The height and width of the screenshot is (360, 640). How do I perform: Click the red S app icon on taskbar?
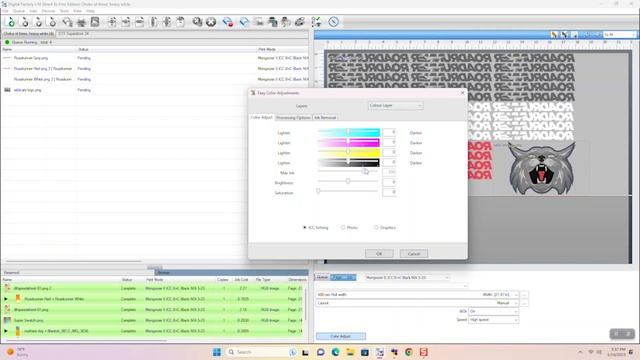click(x=424, y=352)
